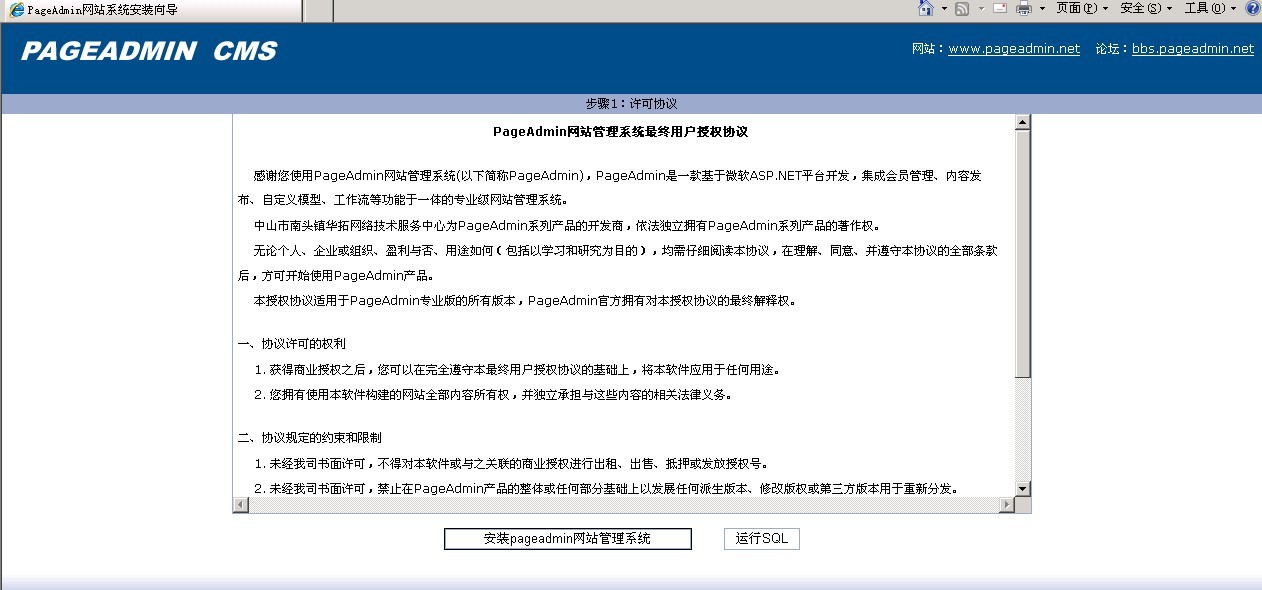Open the 安全(S) menu
Image resolution: width=1262 pixels, height=590 pixels.
click(x=1140, y=8)
